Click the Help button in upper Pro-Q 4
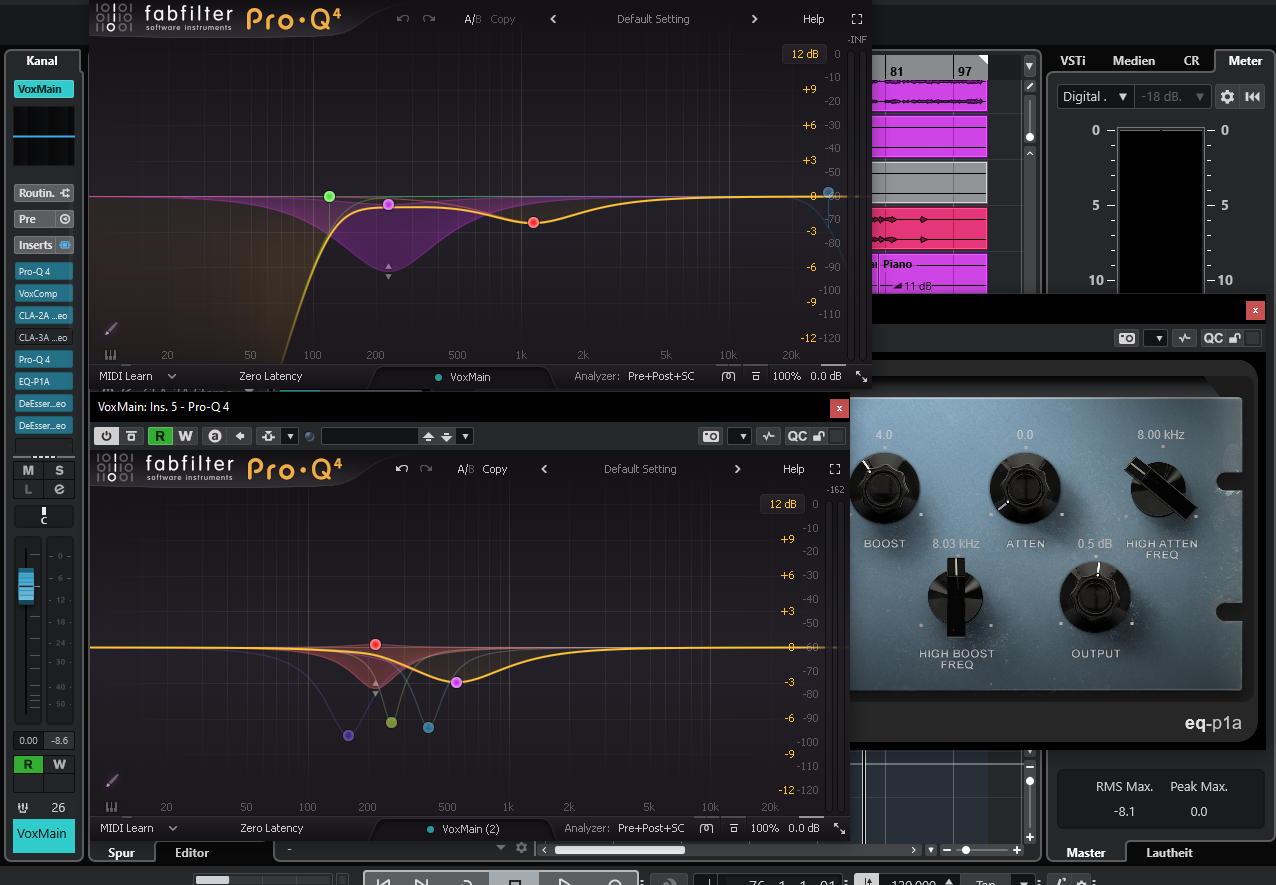The width and height of the screenshot is (1276, 885). click(814, 19)
